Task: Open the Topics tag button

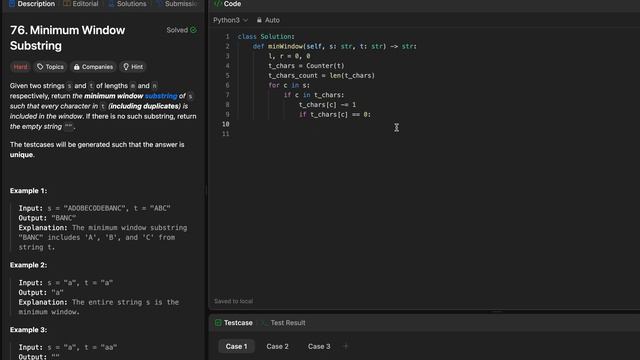Action: (x=50, y=67)
